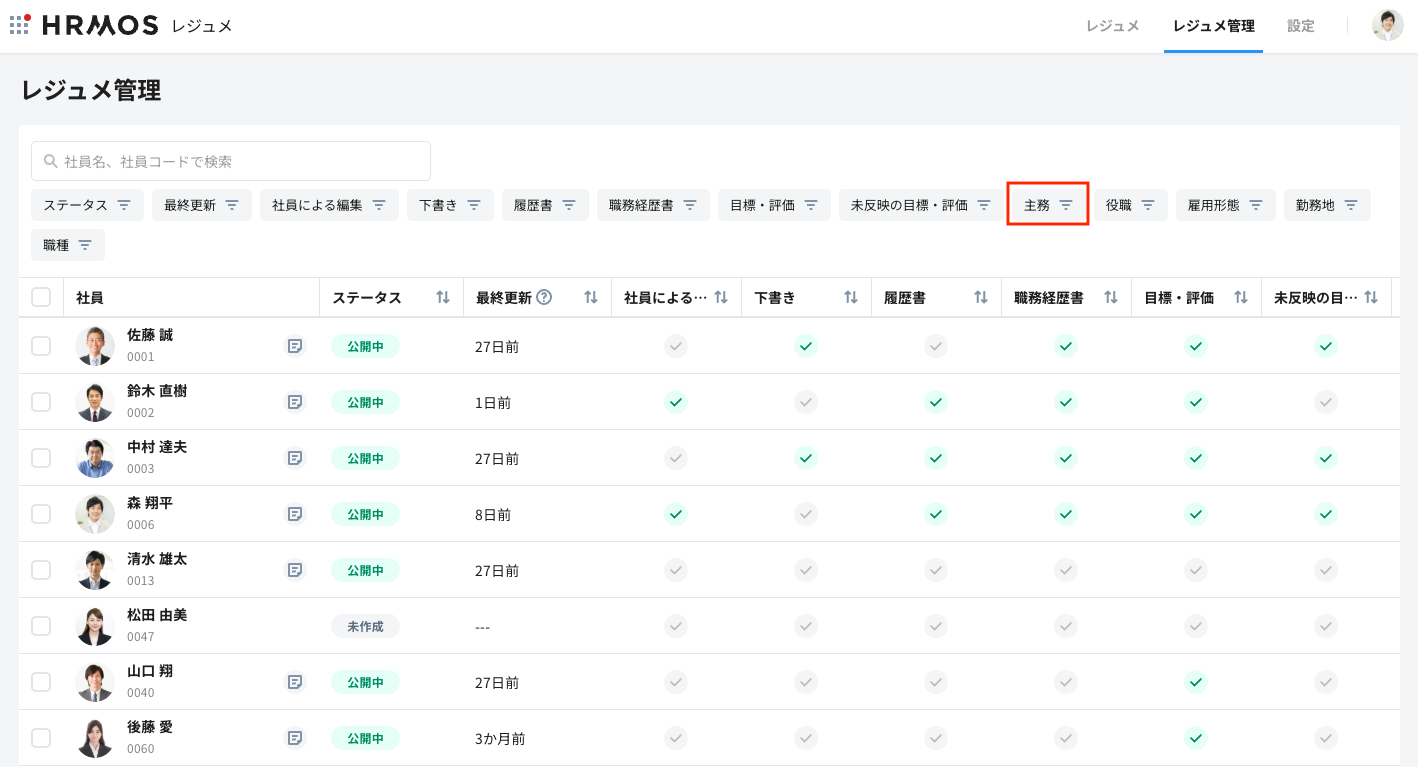The height and width of the screenshot is (767, 1418).
Task: Expand the 主務 filter
Action: pyautogui.click(x=1047, y=205)
